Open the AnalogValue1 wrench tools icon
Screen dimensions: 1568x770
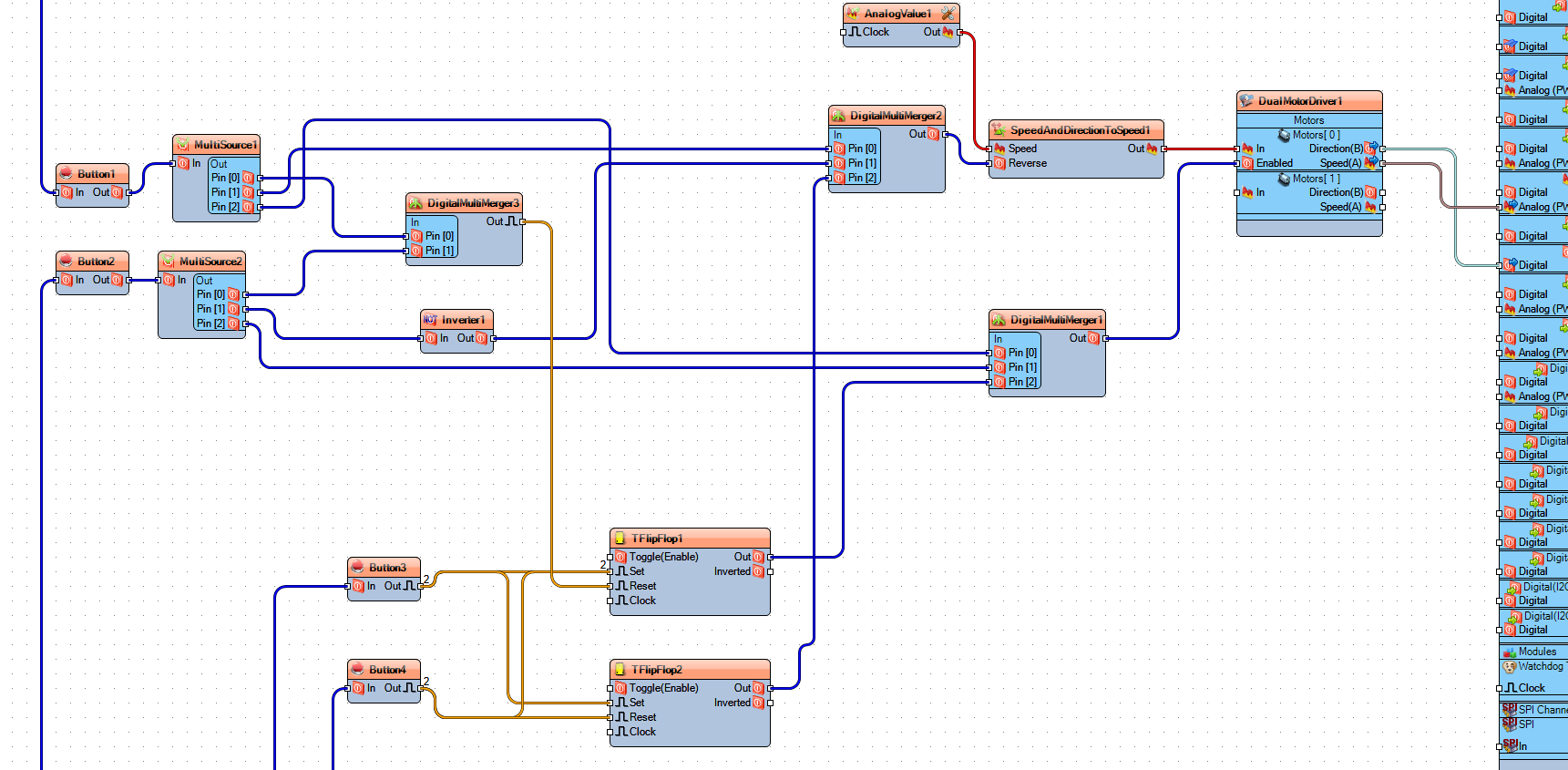tap(948, 14)
